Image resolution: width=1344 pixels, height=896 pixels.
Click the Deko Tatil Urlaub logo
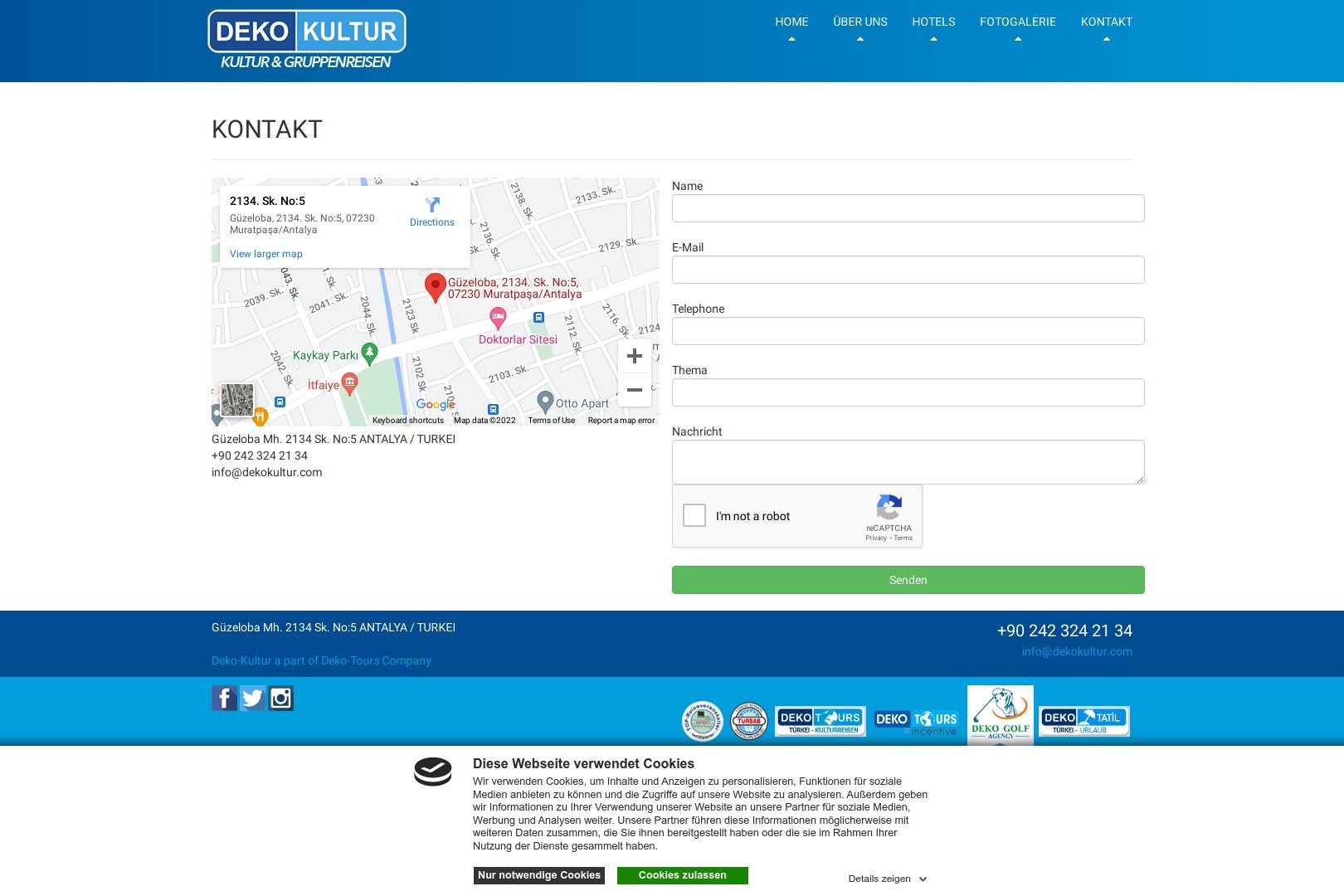[1083, 721]
